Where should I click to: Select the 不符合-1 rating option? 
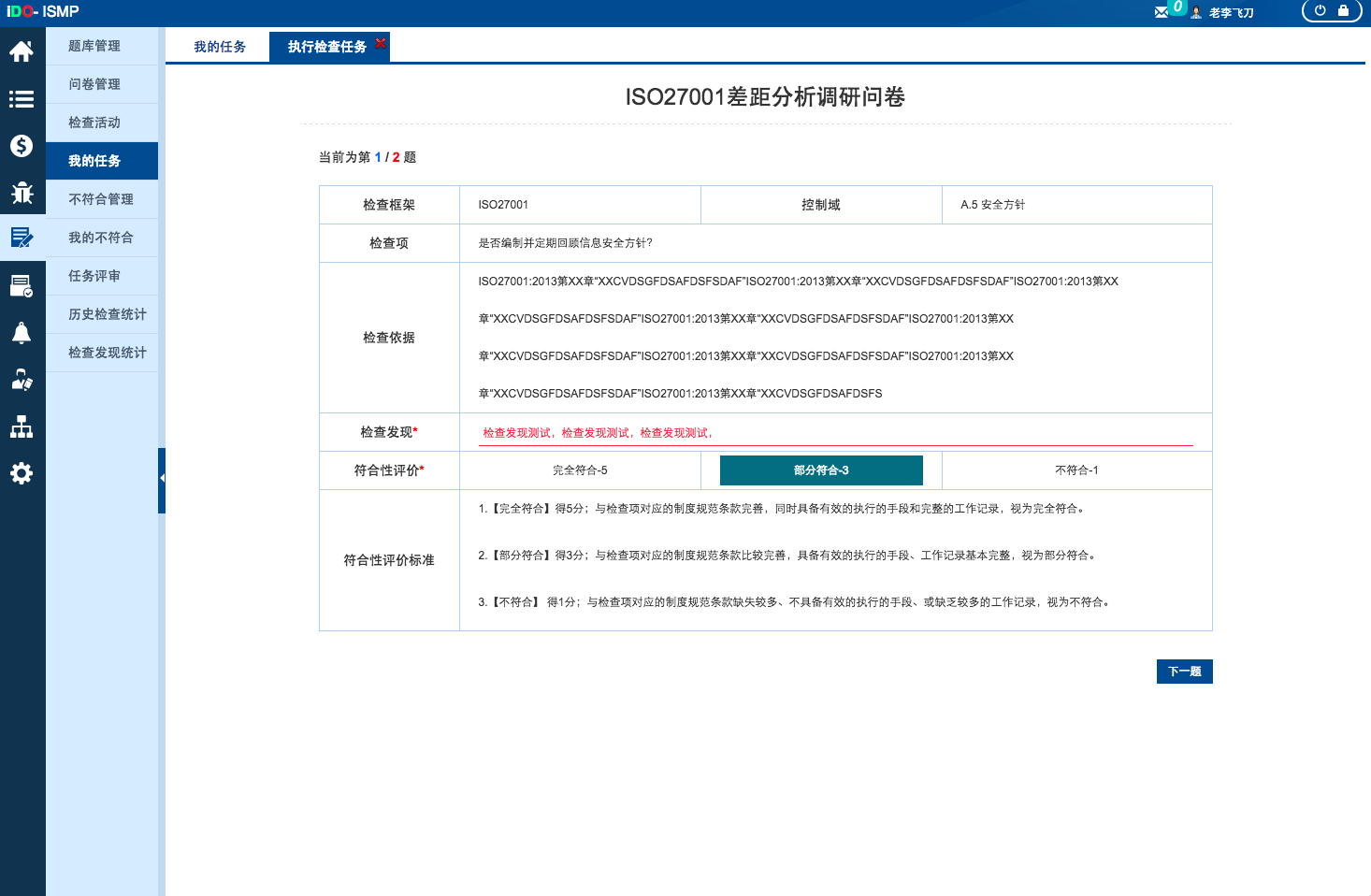pyautogui.click(x=1076, y=470)
